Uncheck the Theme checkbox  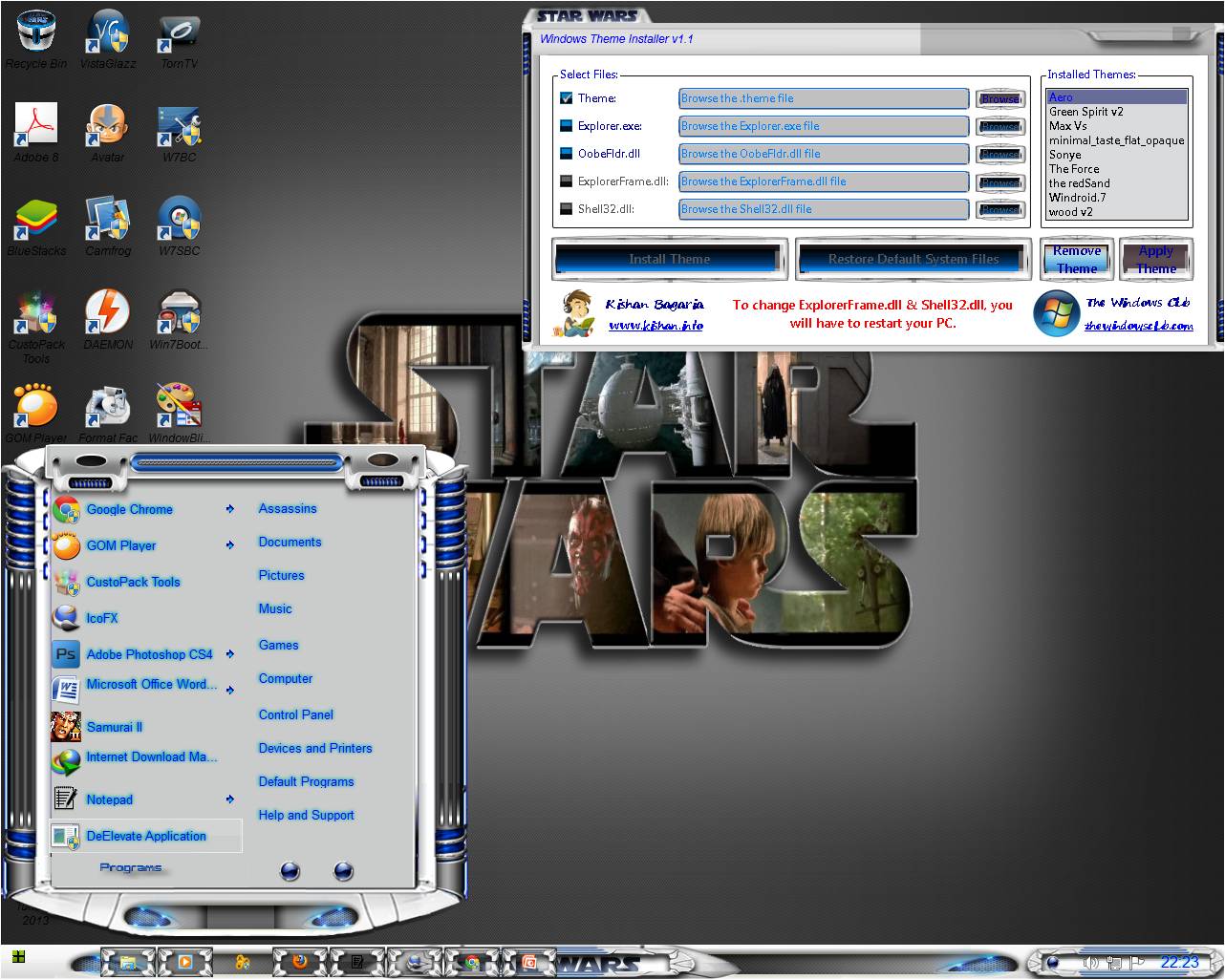pos(566,97)
